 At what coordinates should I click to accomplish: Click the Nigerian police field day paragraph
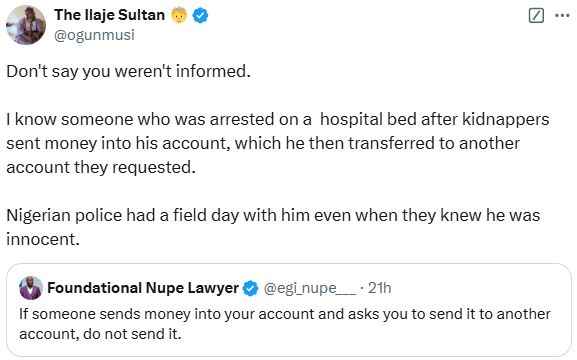(x=273, y=227)
